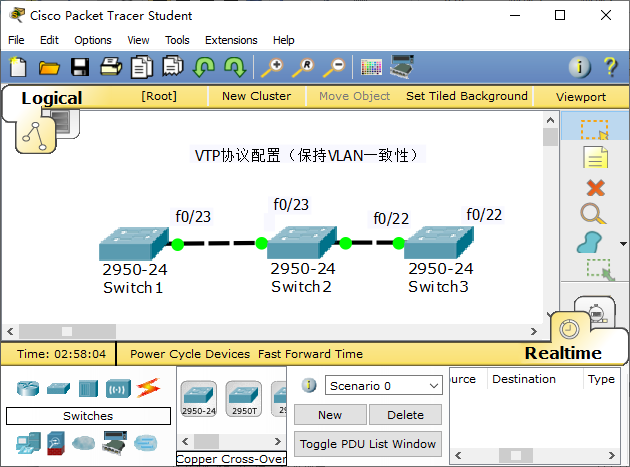Click the [Root] navigation label
Viewport: 630px width, 467px height.
coord(159,96)
